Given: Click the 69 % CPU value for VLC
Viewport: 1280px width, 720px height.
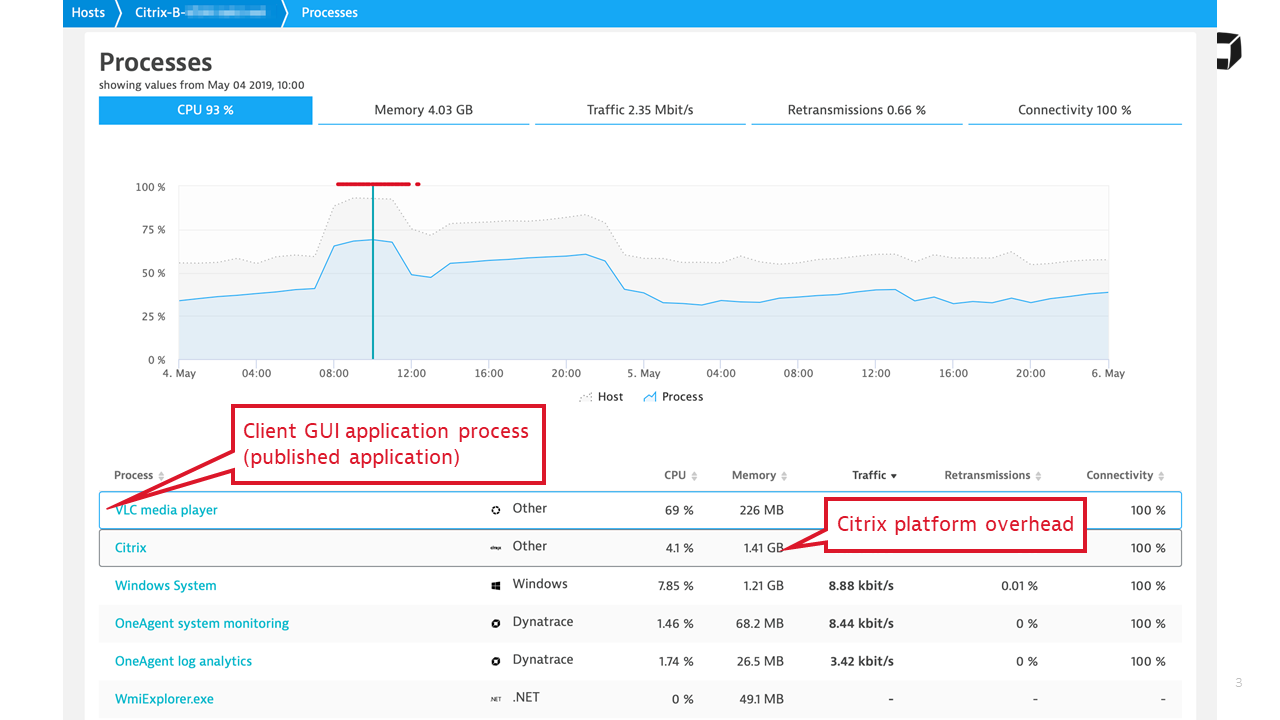Looking at the screenshot, I should click(679, 511).
